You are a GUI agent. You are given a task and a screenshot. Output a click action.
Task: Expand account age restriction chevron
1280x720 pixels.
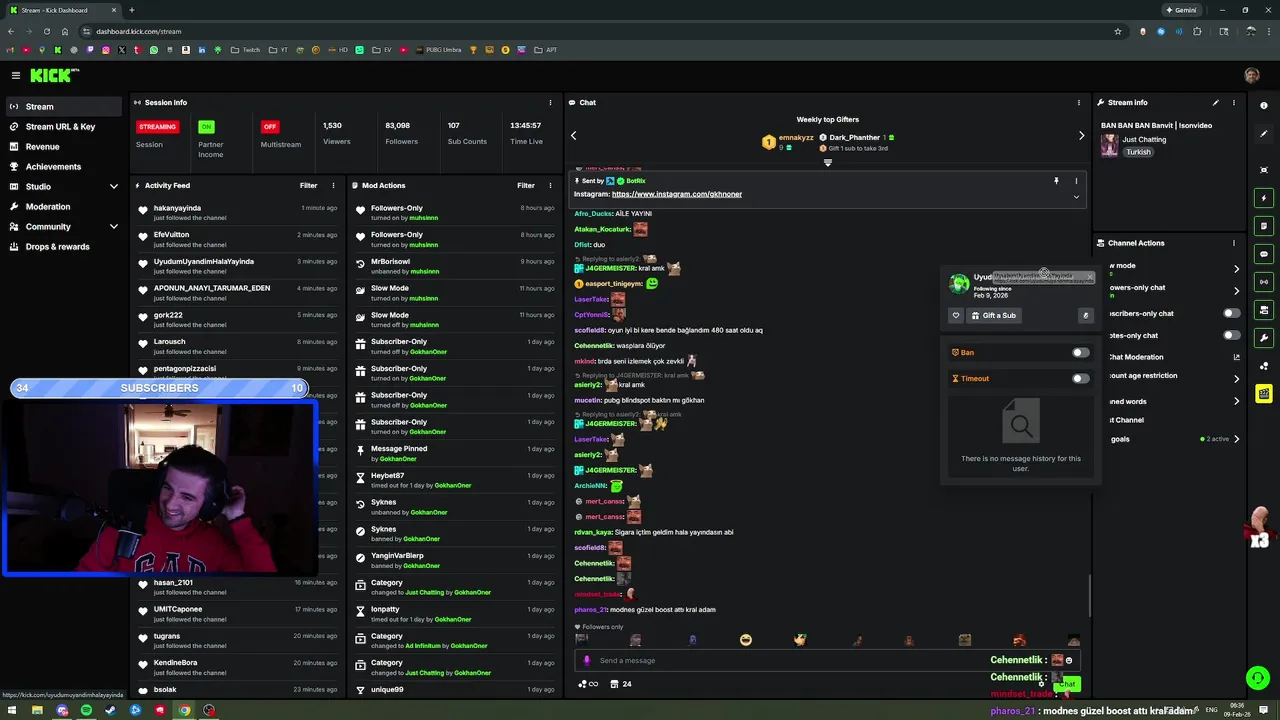coord(1236,379)
